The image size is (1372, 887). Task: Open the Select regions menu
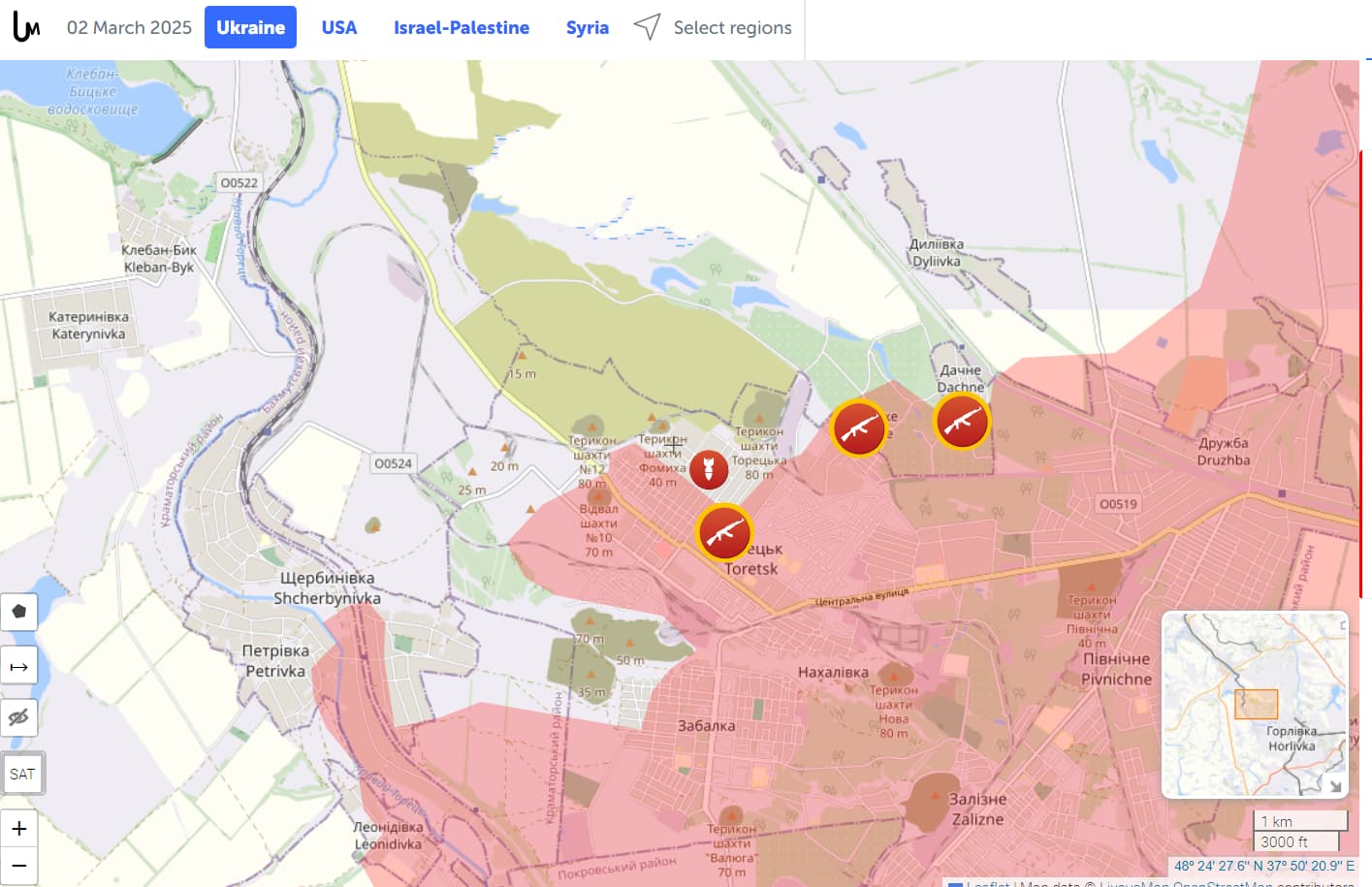pyautogui.click(x=732, y=27)
